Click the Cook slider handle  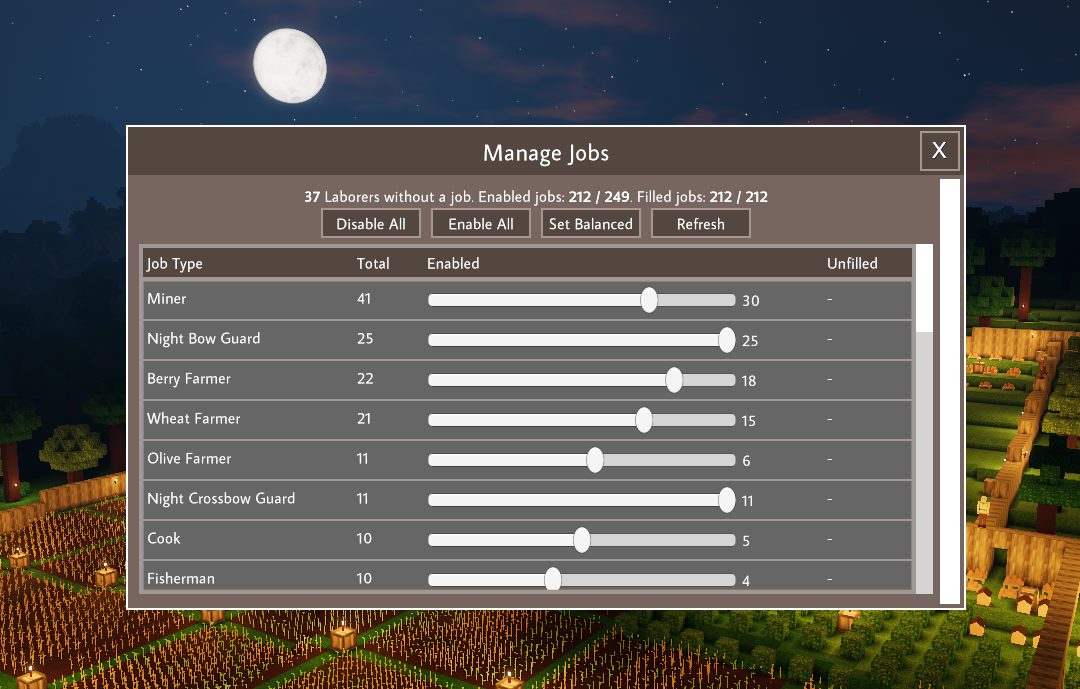coord(582,540)
